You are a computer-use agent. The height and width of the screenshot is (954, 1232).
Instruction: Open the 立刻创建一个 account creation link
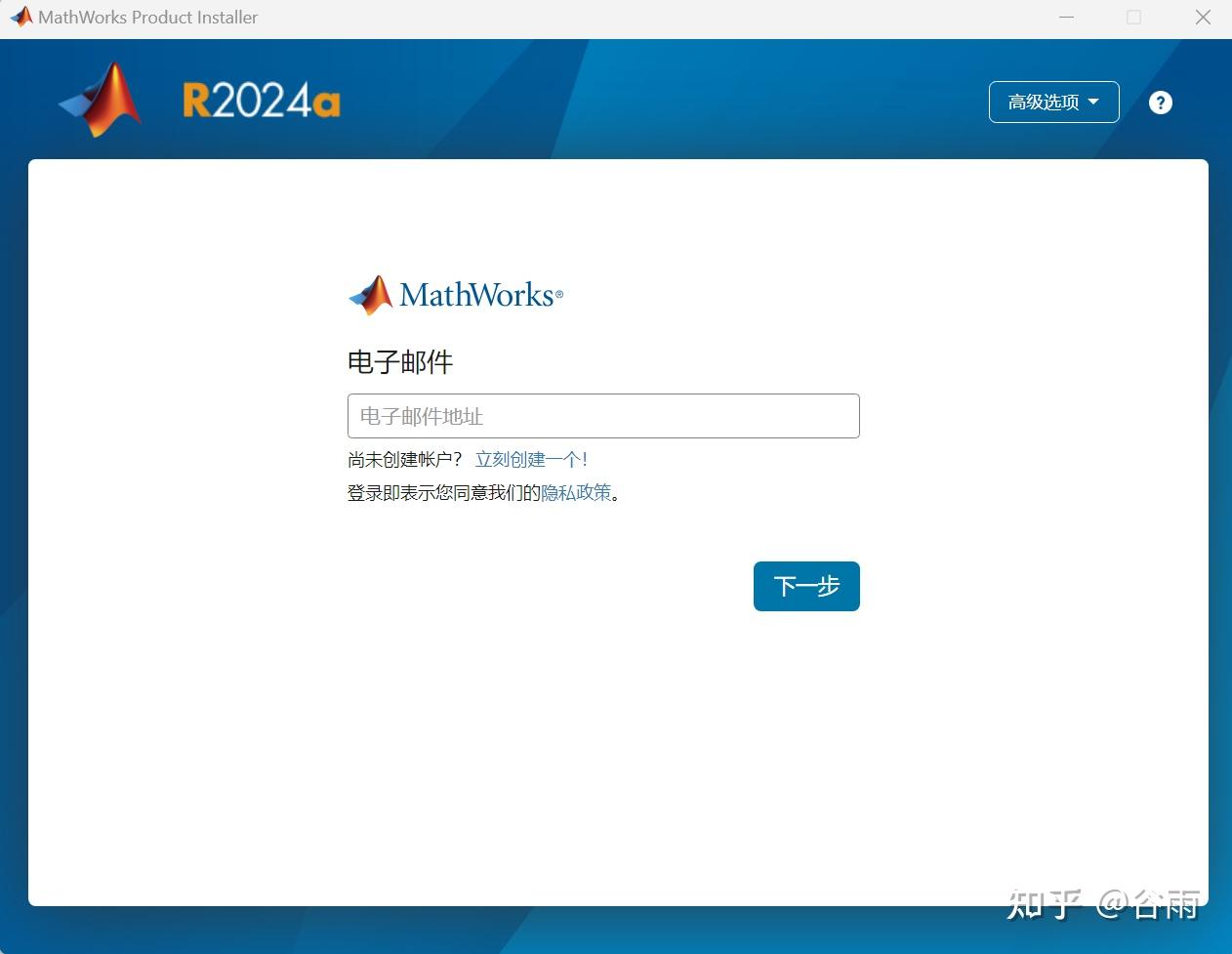530,458
